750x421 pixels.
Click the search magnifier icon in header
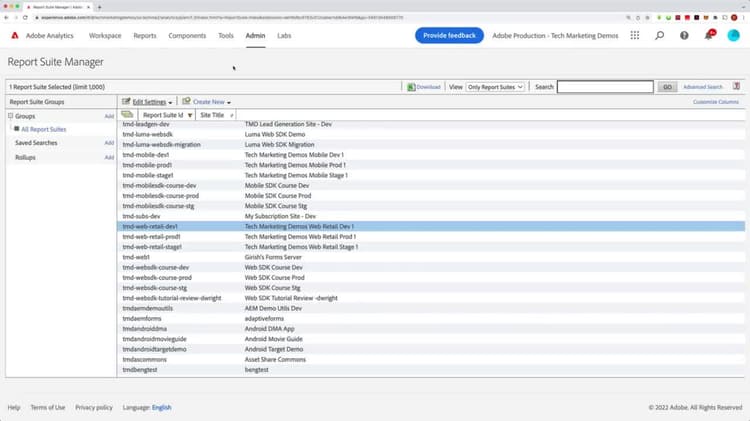(660, 35)
